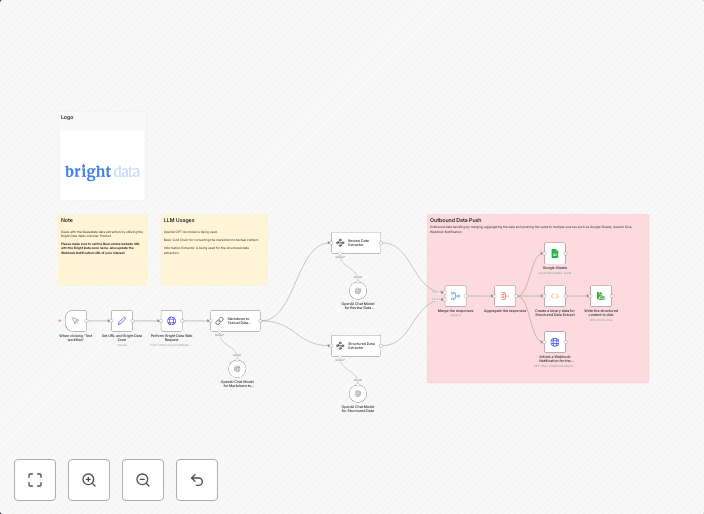Open the Create a binary data code node
The width and height of the screenshot is (704, 514).
click(x=554, y=296)
